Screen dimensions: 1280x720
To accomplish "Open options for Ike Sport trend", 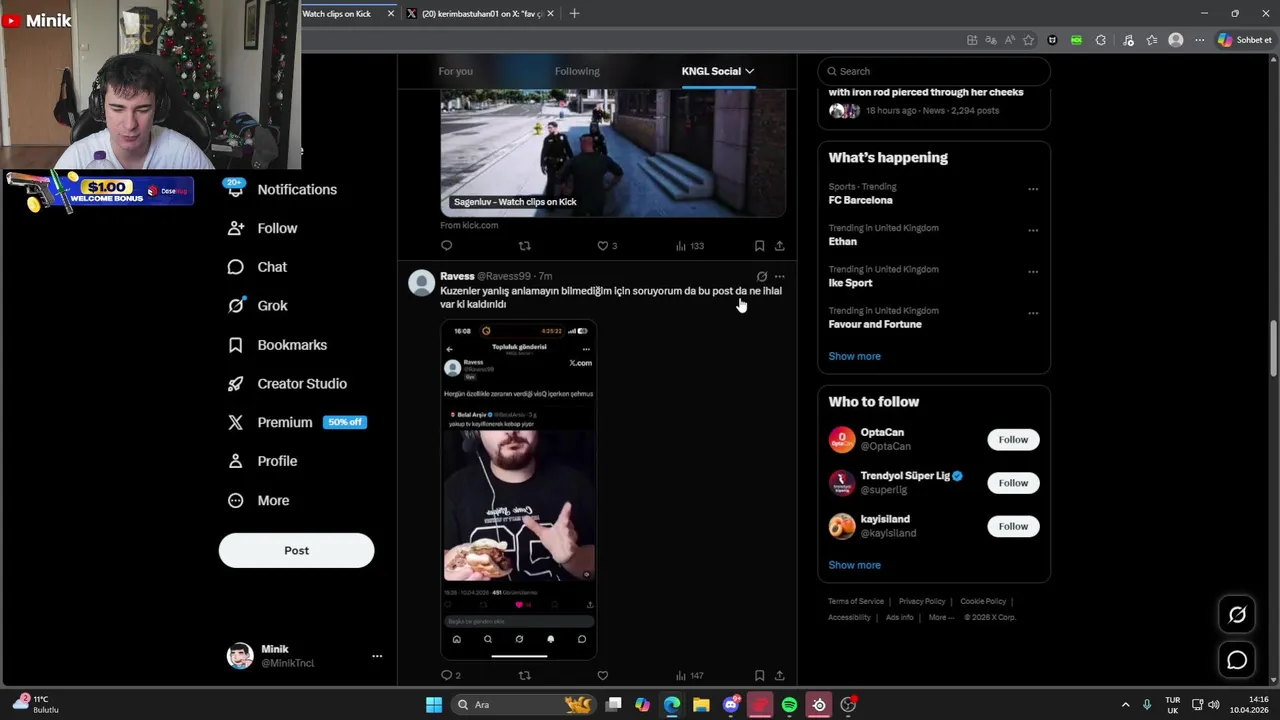I will pyautogui.click(x=1033, y=271).
